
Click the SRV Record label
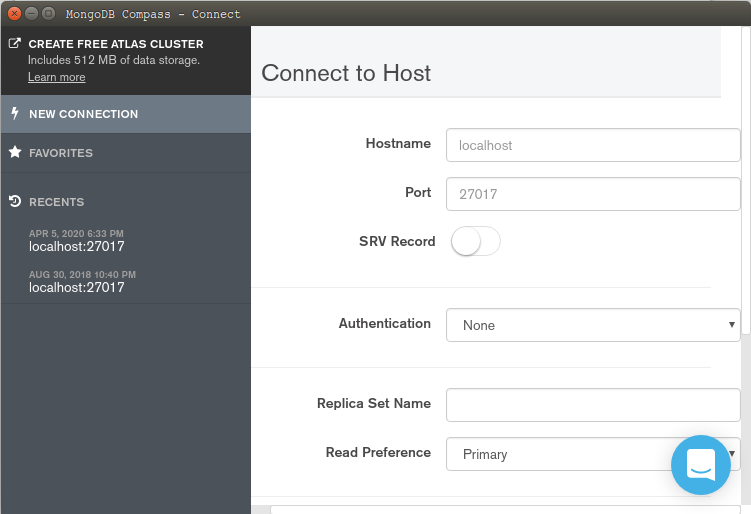[397, 241]
